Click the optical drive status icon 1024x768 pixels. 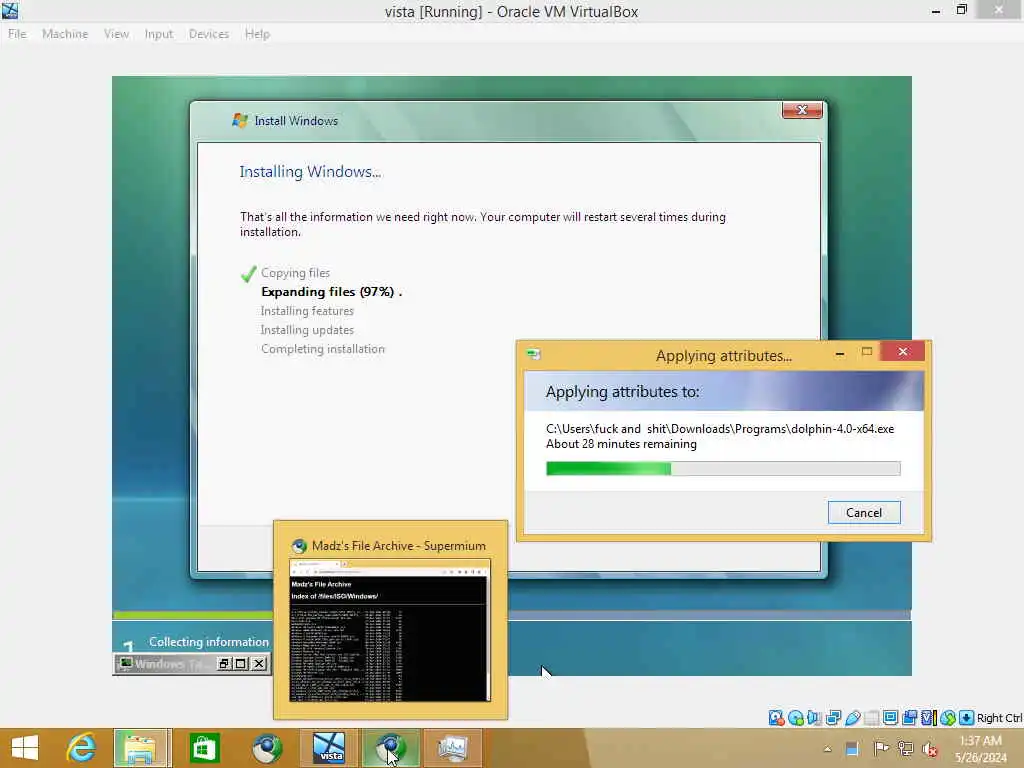point(795,718)
